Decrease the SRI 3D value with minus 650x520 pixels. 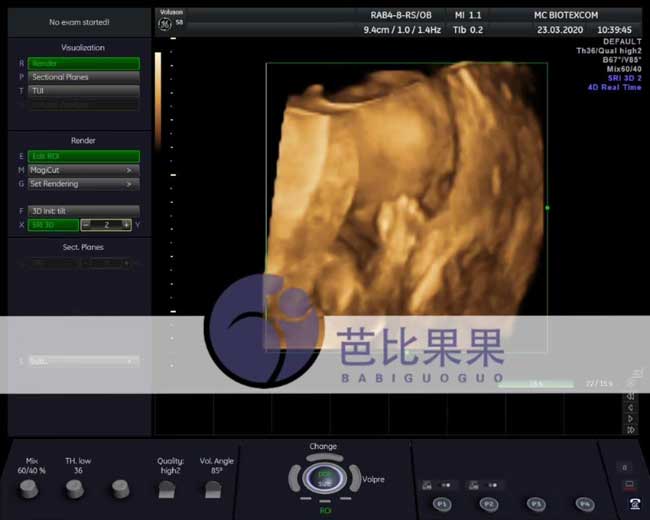[86, 225]
